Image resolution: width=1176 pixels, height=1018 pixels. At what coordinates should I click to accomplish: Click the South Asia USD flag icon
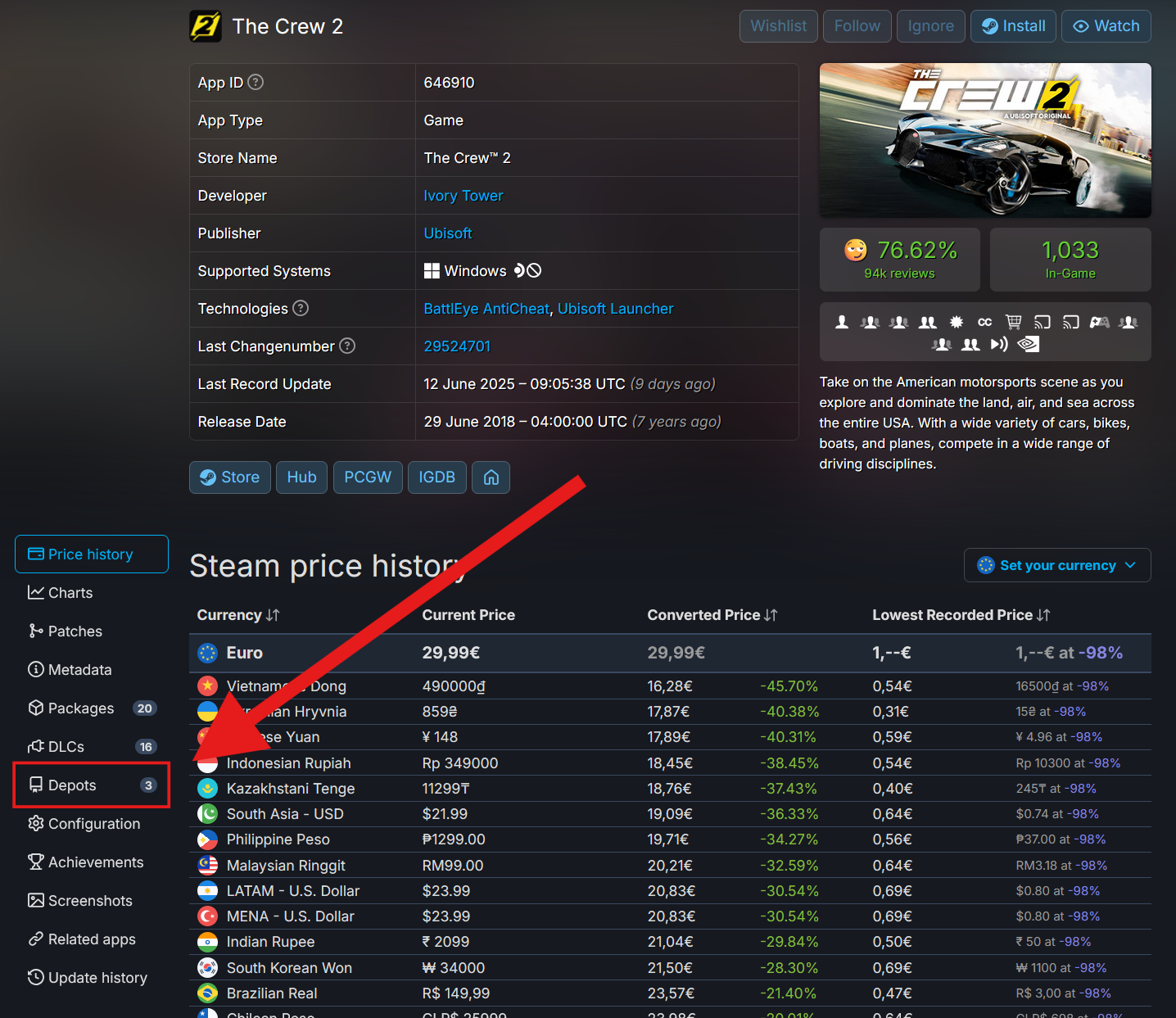[208, 814]
